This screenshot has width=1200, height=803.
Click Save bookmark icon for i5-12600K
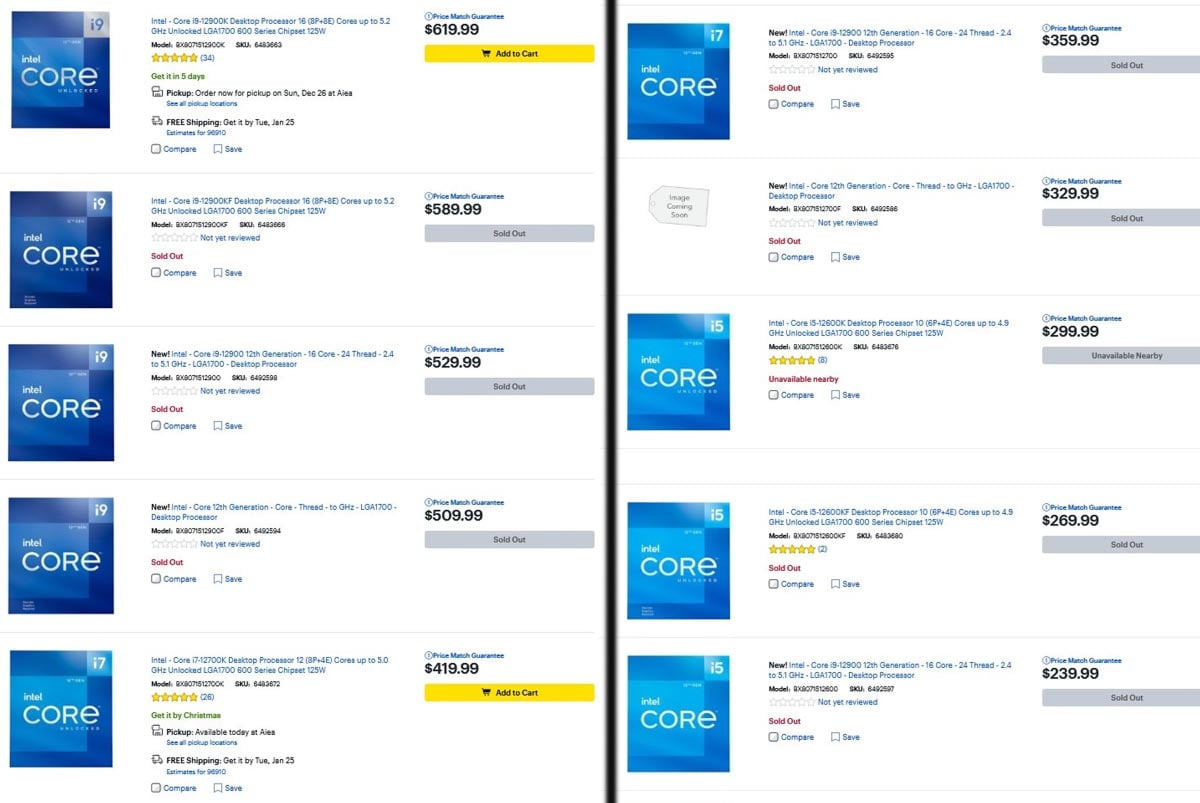click(836, 395)
